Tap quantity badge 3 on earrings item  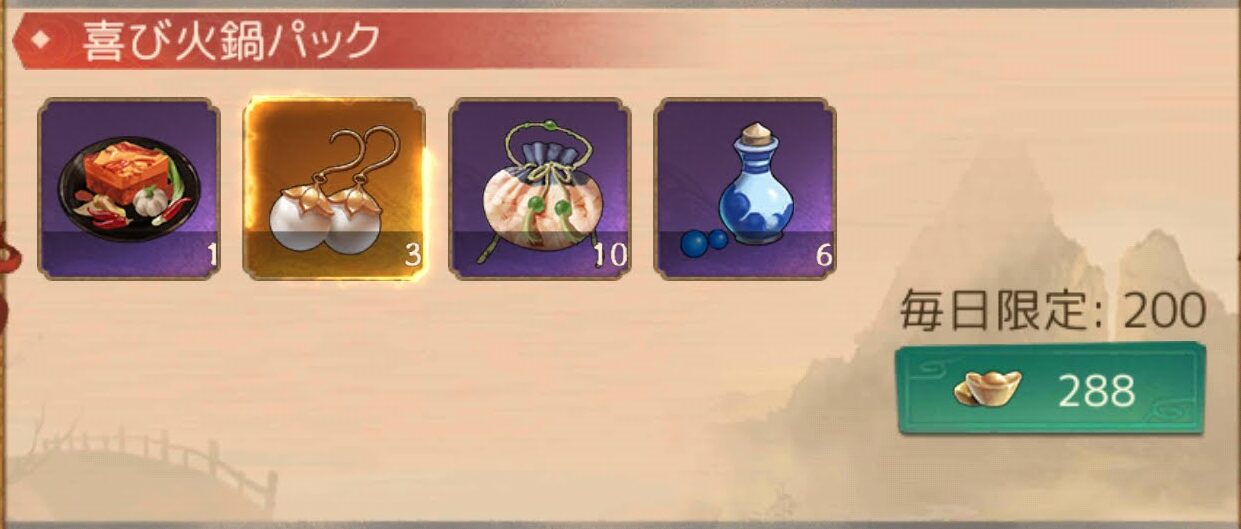tap(413, 256)
